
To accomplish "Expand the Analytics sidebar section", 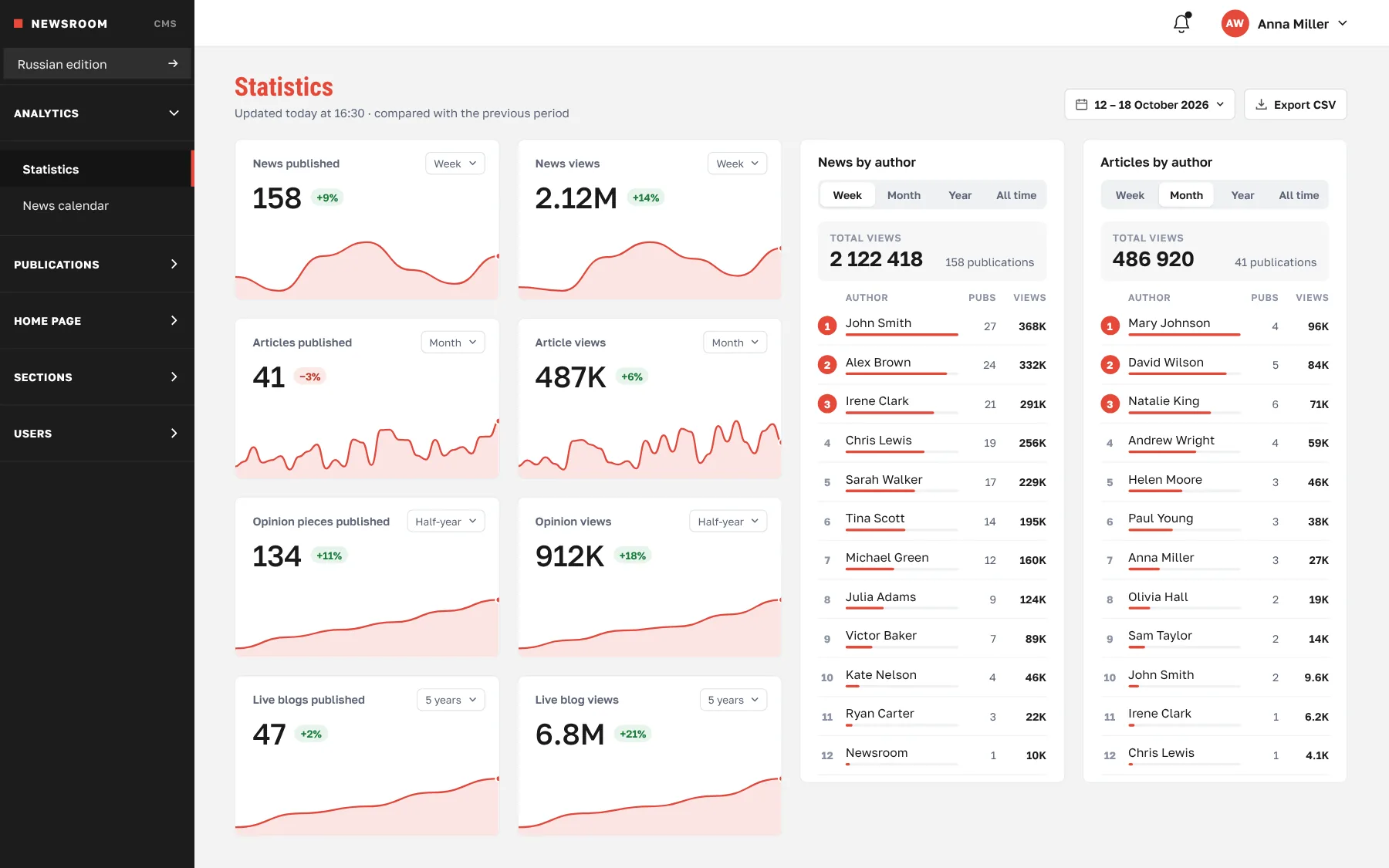I will tap(96, 113).
